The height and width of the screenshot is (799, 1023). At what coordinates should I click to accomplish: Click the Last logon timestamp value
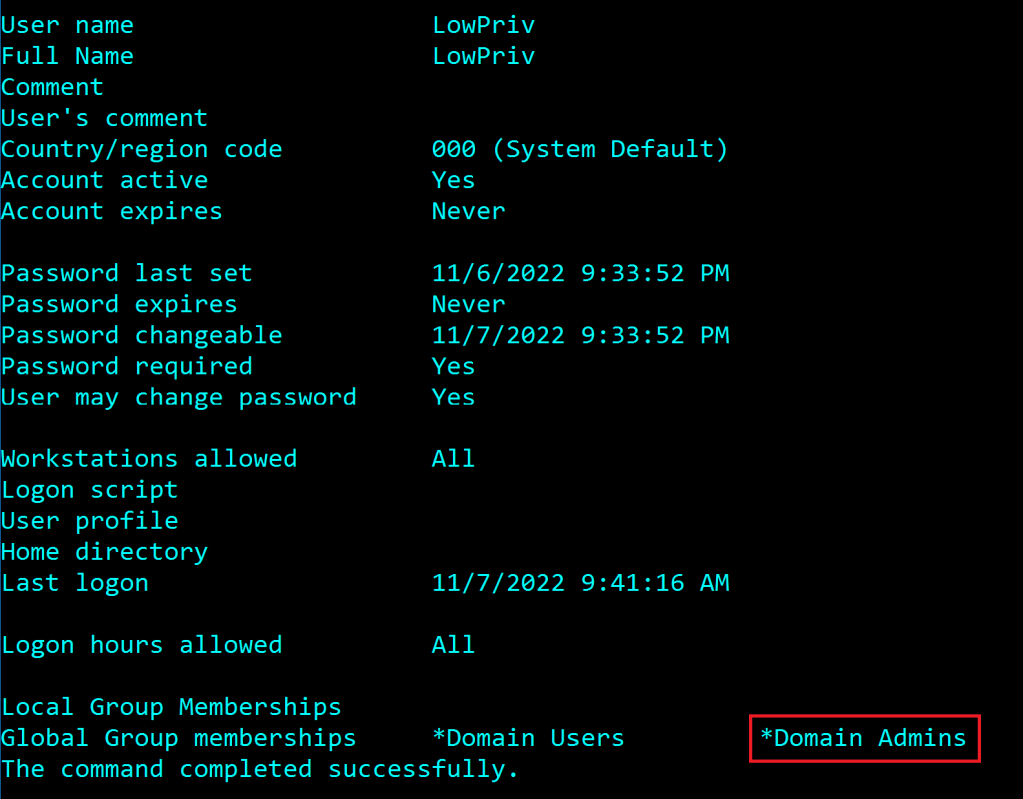coord(580,583)
